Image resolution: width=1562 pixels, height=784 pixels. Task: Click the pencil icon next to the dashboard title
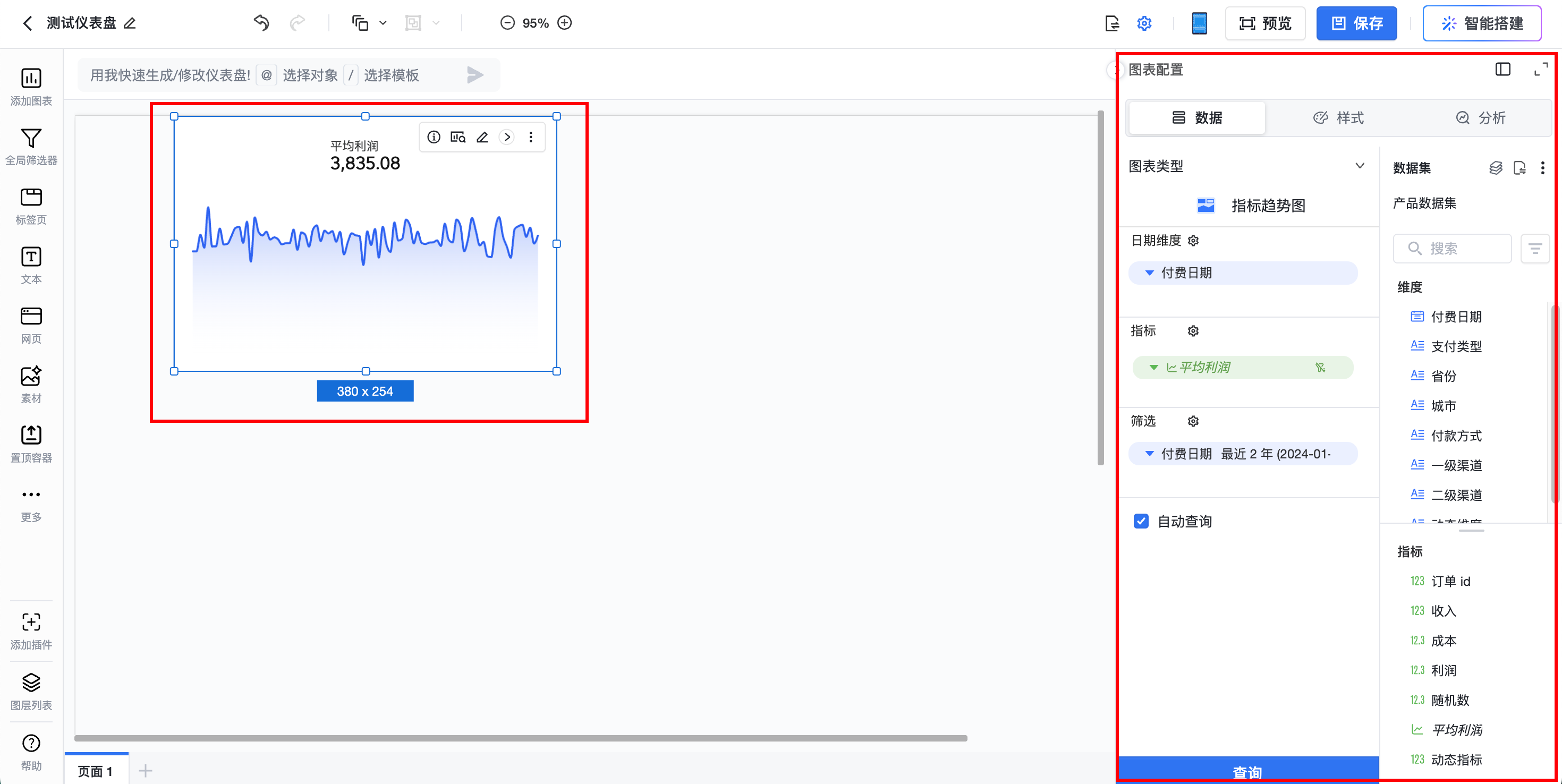[130, 23]
